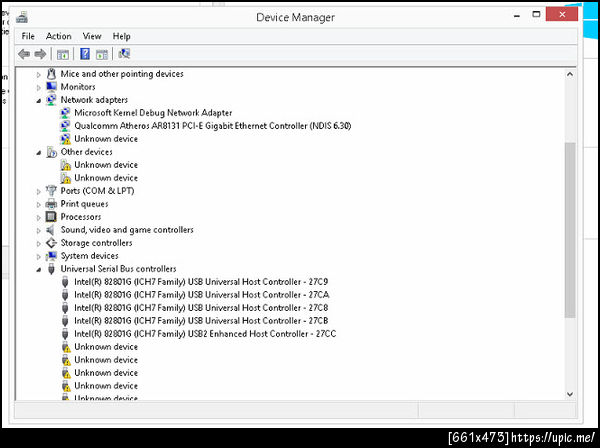
Task: Click the Microsoft Kernel Debug Network Adapter icon
Action: tap(65, 112)
